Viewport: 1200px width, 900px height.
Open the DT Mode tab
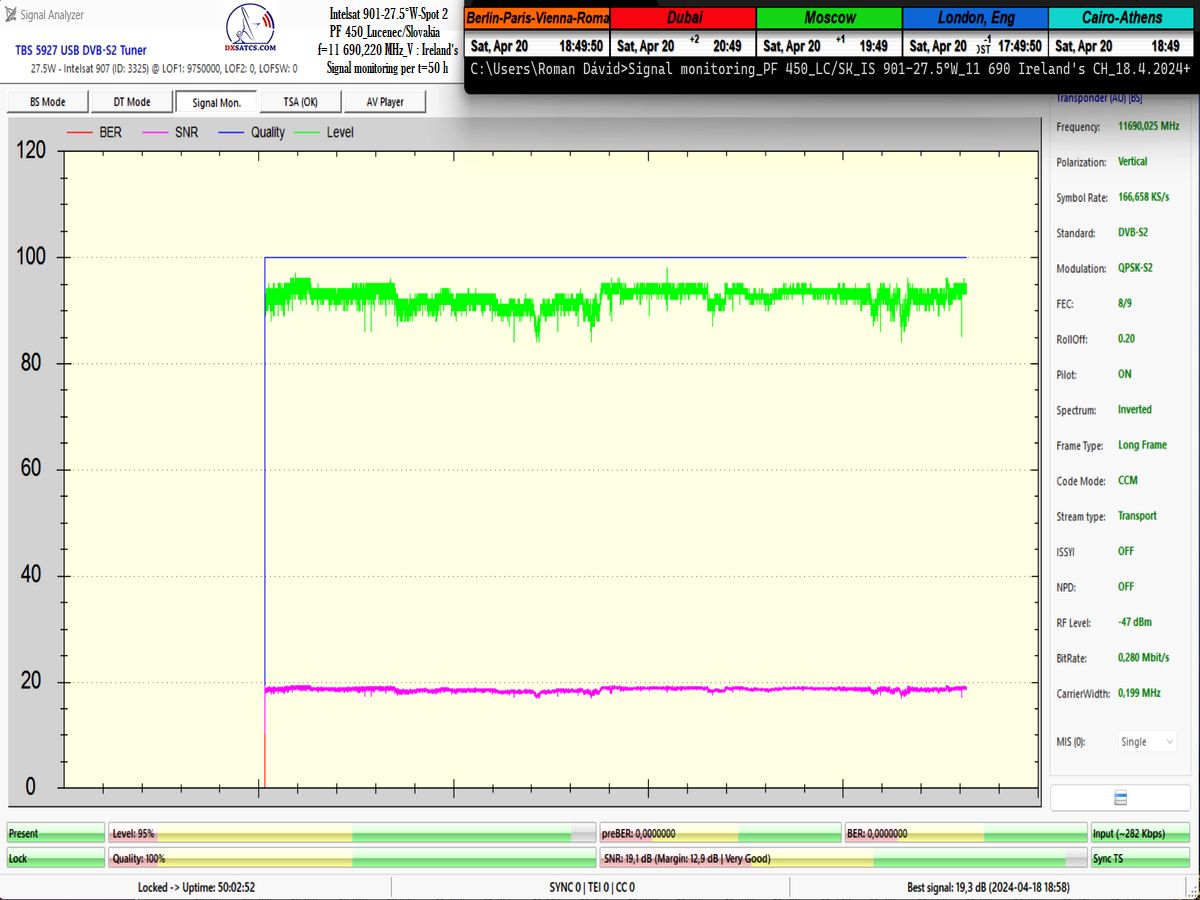click(x=131, y=102)
